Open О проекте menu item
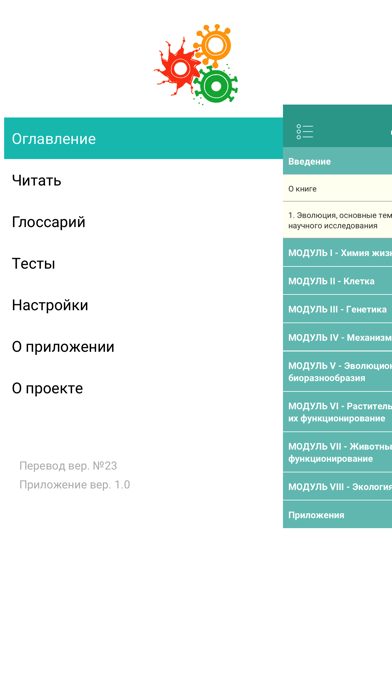The height and width of the screenshot is (696, 392). (x=143, y=388)
